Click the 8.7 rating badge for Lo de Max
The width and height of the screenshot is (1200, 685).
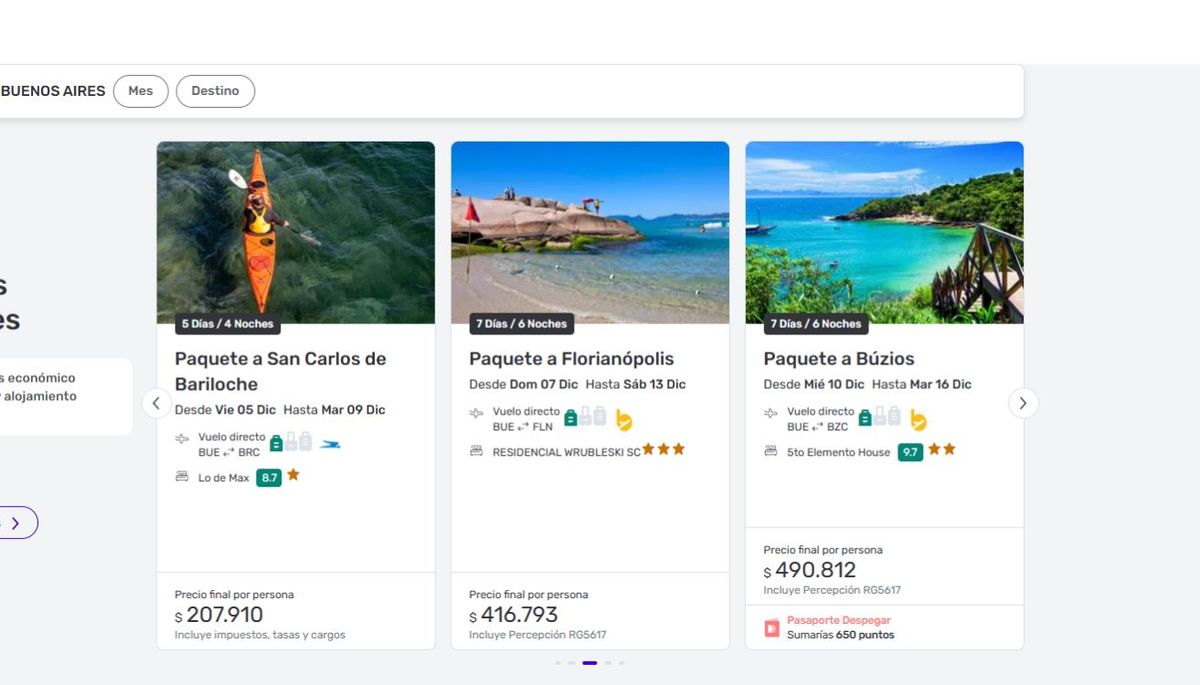[268, 478]
